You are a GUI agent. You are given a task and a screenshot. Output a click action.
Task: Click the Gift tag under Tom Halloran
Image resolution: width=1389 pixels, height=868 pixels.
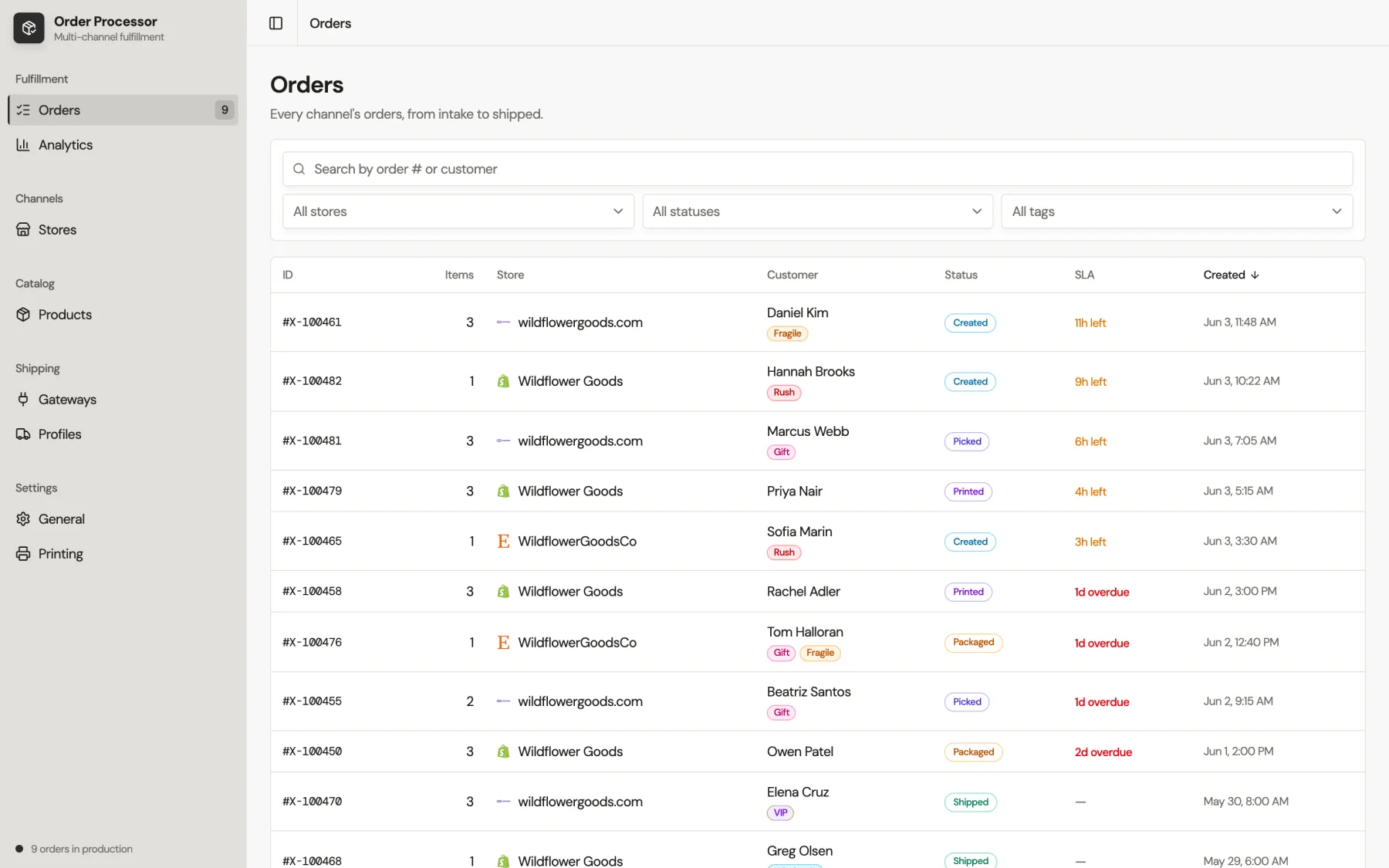(782, 654)
